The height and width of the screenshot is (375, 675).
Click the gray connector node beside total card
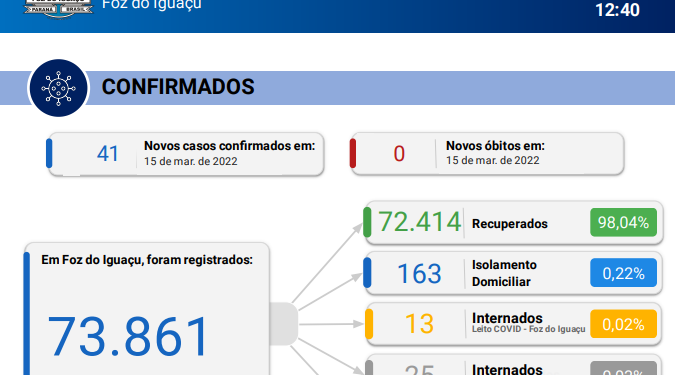[283, 324]
